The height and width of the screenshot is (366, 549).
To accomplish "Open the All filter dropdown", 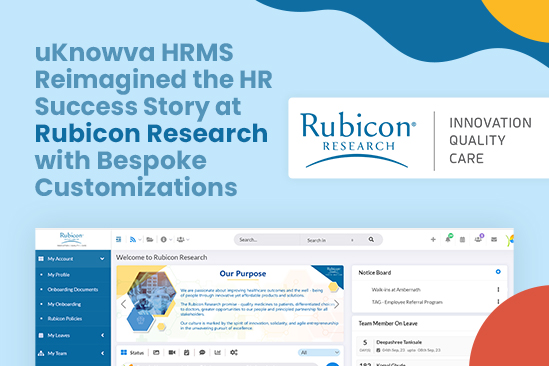I will coord(319,352).
